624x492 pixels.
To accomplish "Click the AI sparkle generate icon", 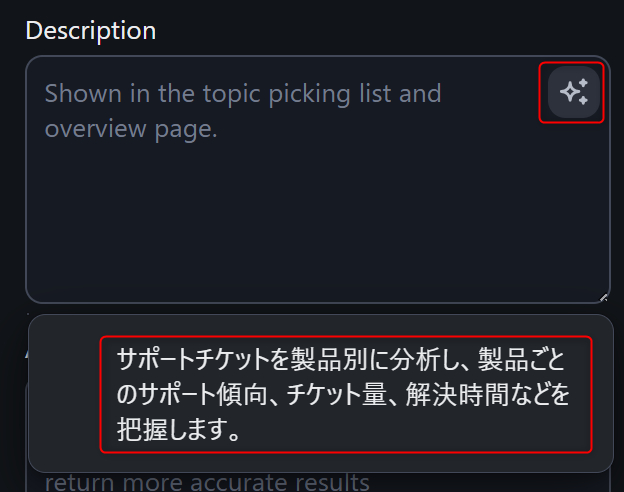I will click(x=573, y=93).
